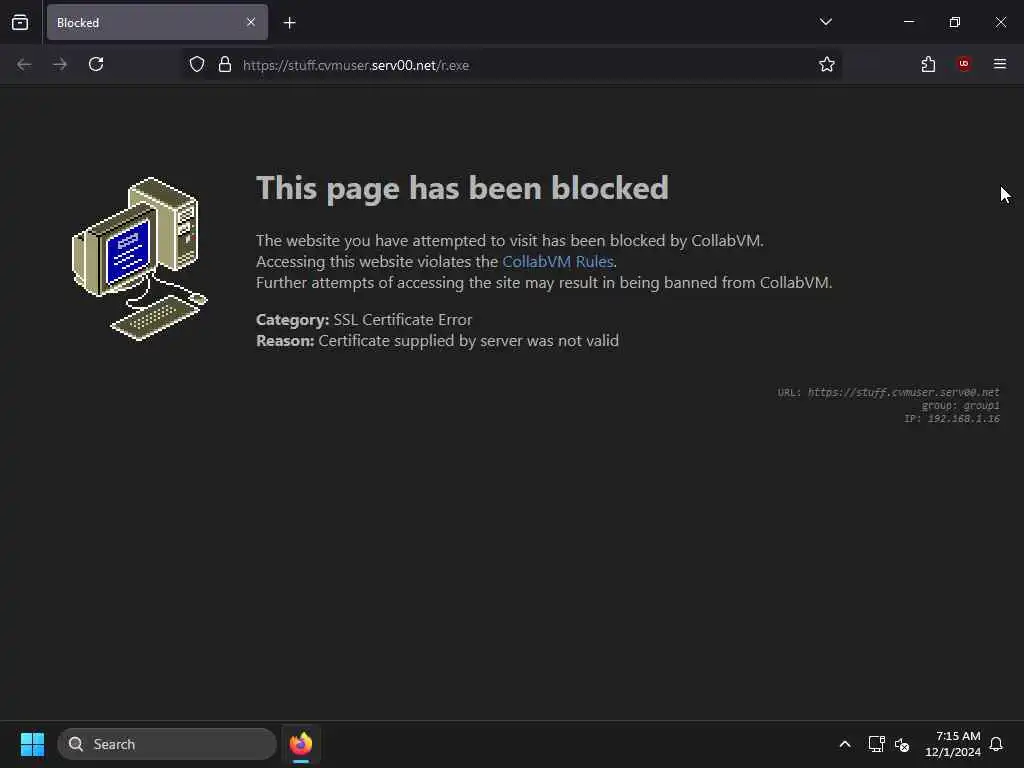Viewport: 1024px width, 768px height.
Task: View site security padlock info
Action: click(x=225, y=64)
